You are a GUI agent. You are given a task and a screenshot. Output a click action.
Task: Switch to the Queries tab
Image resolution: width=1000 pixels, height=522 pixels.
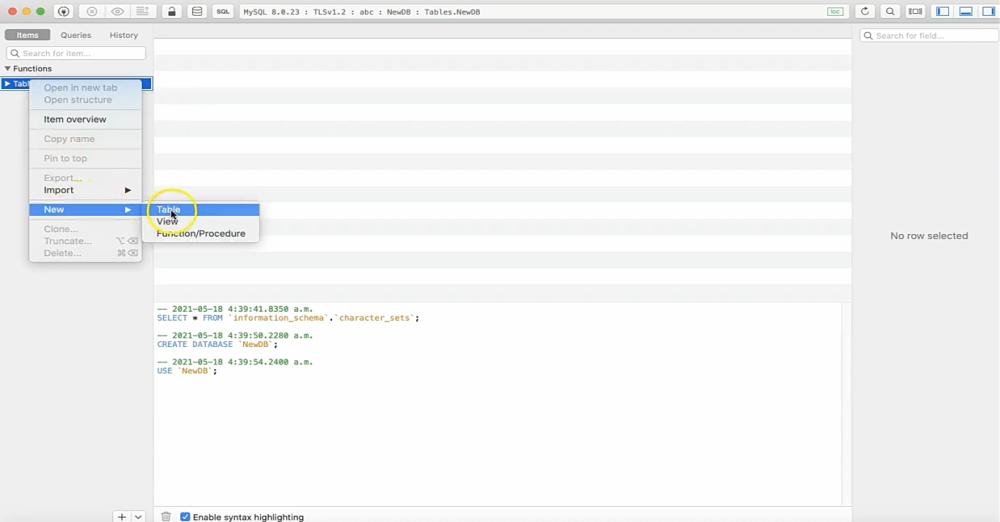(x=76, y=35)
